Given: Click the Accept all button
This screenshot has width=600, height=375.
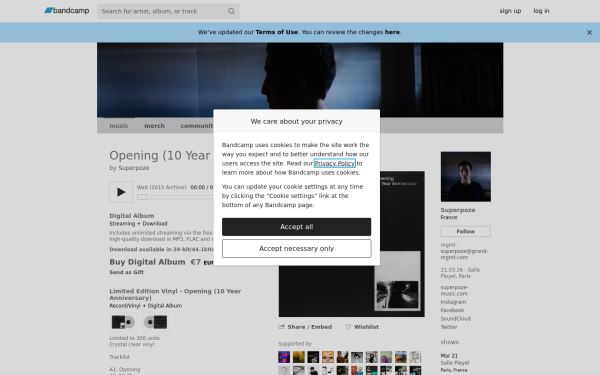Looking at the screenshot, I should pos(297,227).
